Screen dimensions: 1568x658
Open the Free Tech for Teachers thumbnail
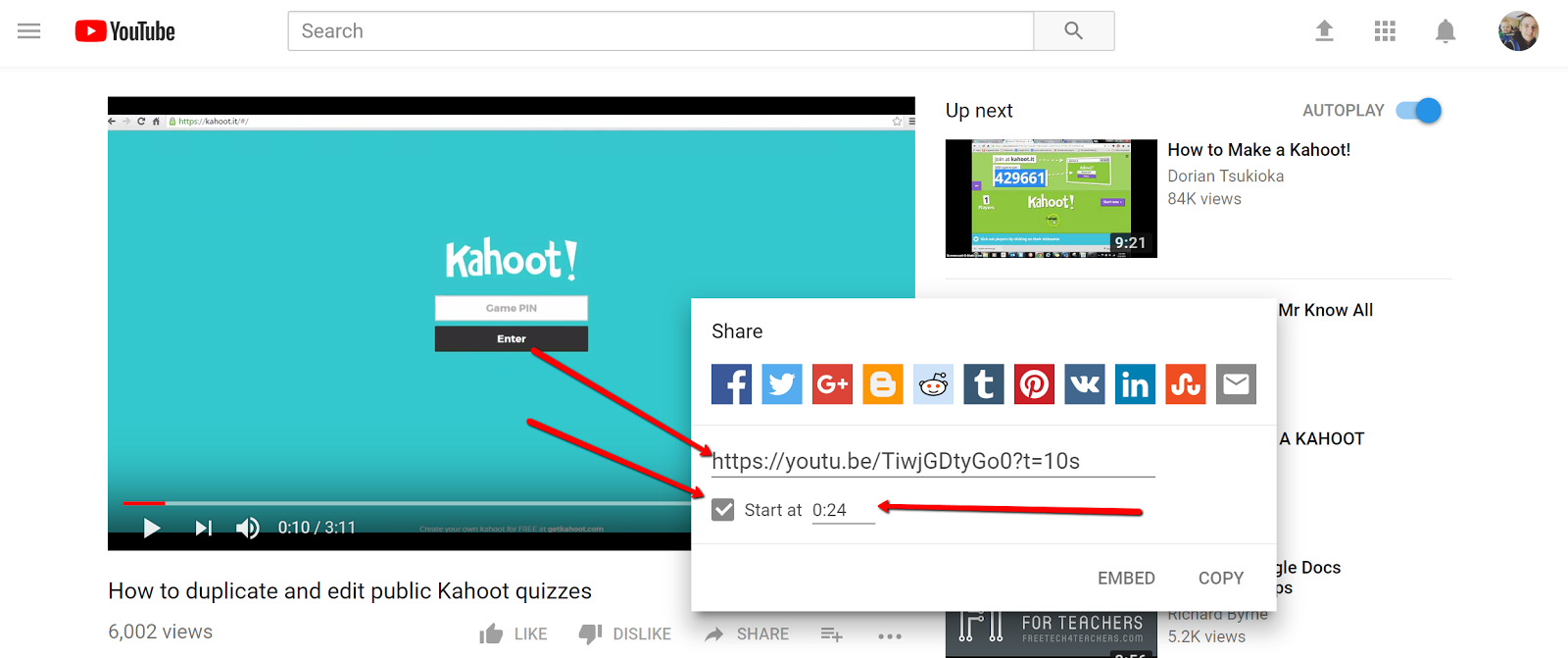tap(1051, 633)
